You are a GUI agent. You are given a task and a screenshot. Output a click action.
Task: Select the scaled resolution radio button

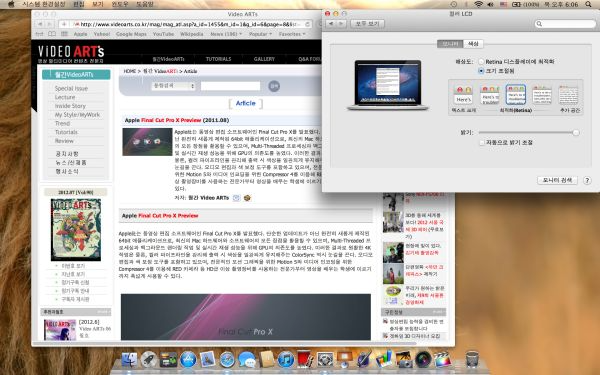point(481,71)
